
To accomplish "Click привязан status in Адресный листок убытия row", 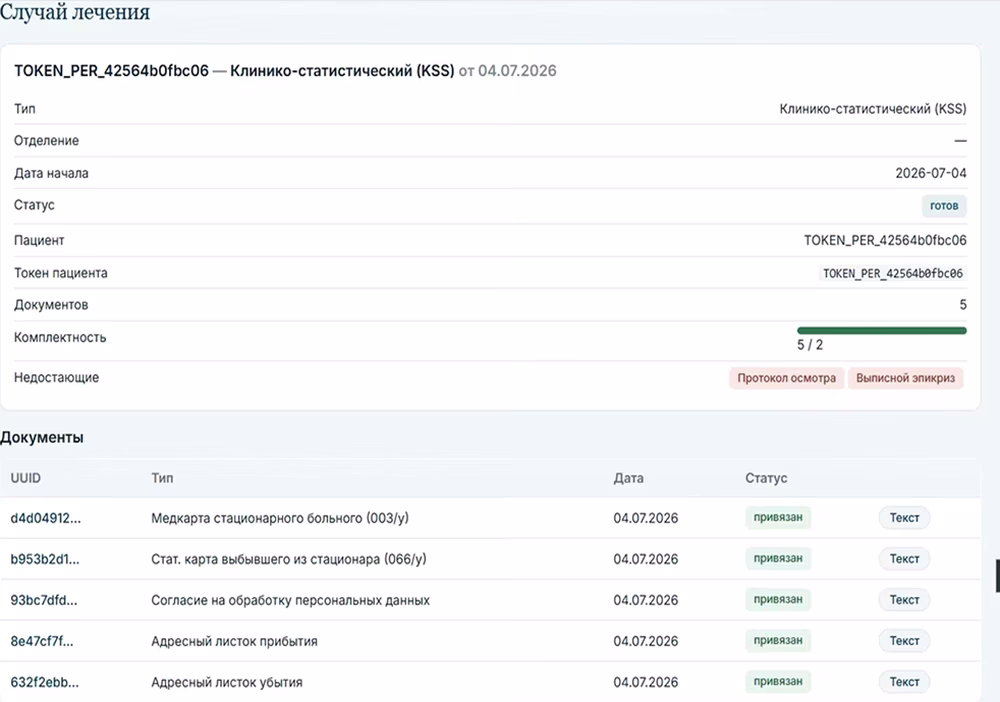I will (x=778, y=681).
